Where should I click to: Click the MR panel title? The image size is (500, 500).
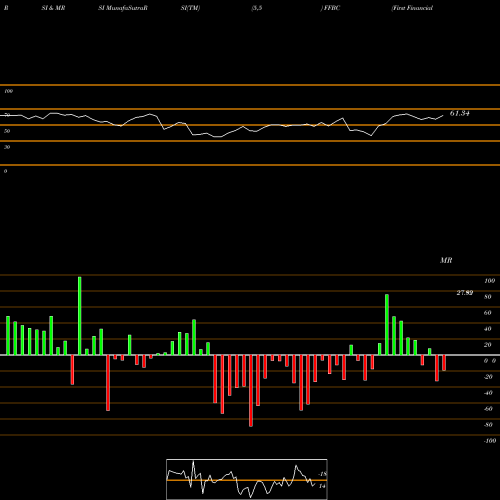coord(446,260)
